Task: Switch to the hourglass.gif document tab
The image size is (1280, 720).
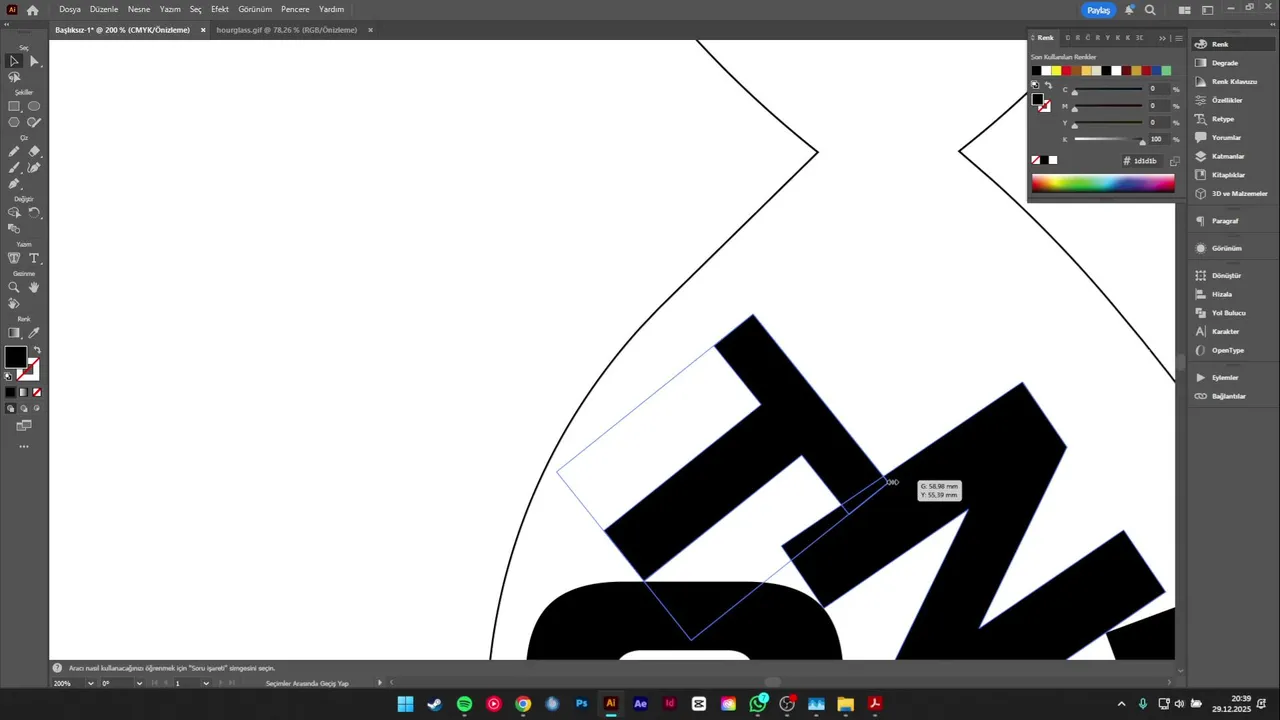Action: pyautogui.click(x=286, y=30)
